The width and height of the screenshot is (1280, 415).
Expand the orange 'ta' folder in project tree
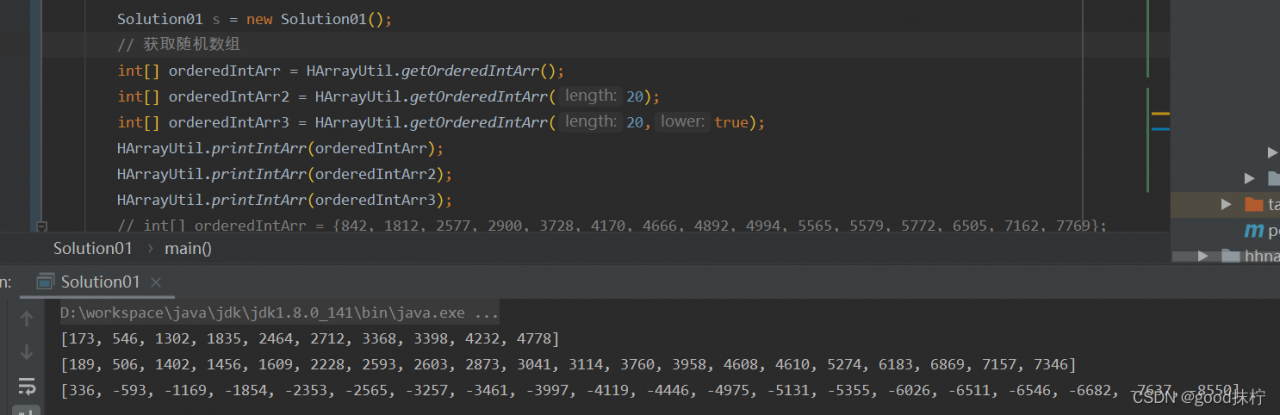tap(1226, 204)
